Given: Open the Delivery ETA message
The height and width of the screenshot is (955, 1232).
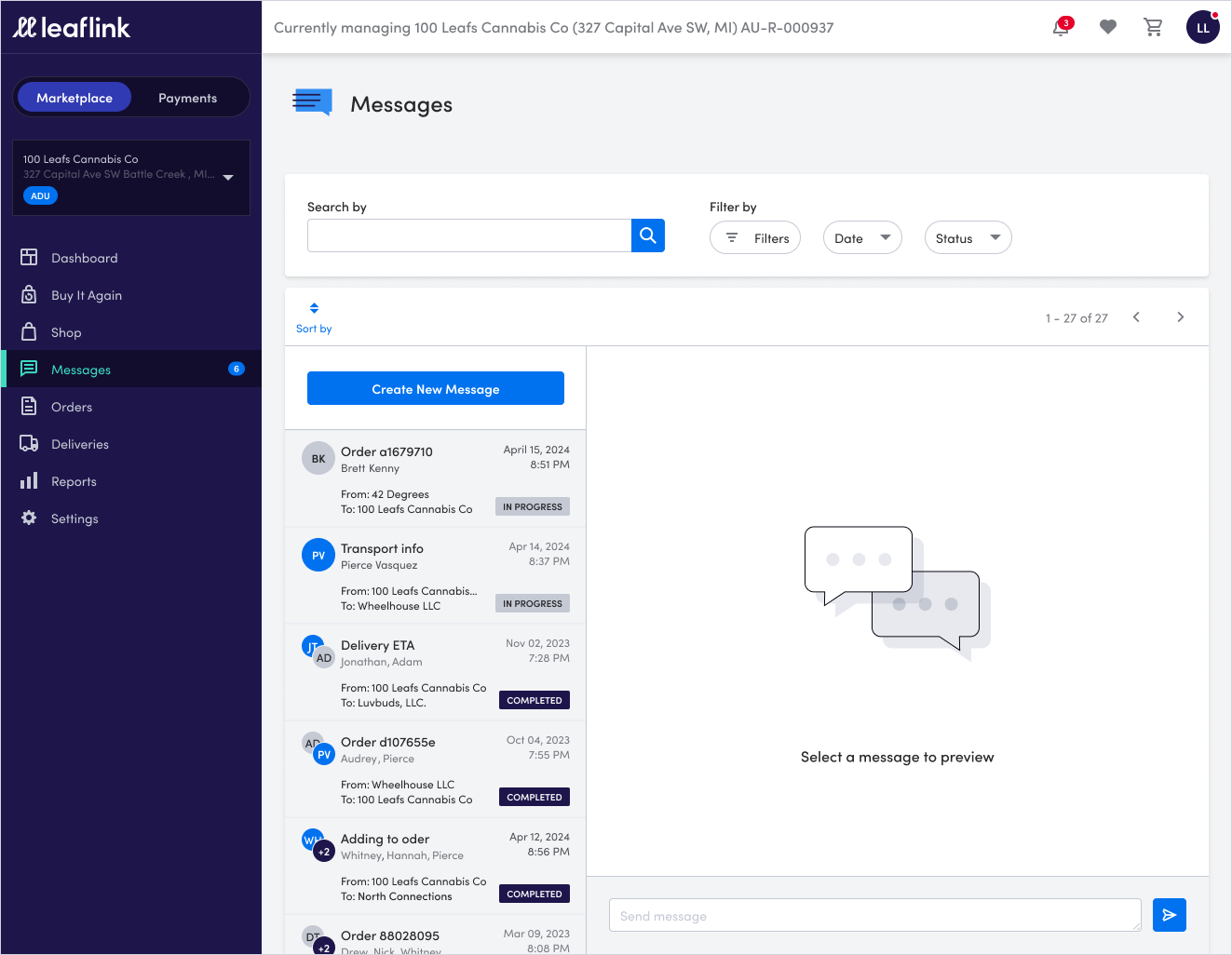Looking at the screenshot, I should tap(435, 672).
